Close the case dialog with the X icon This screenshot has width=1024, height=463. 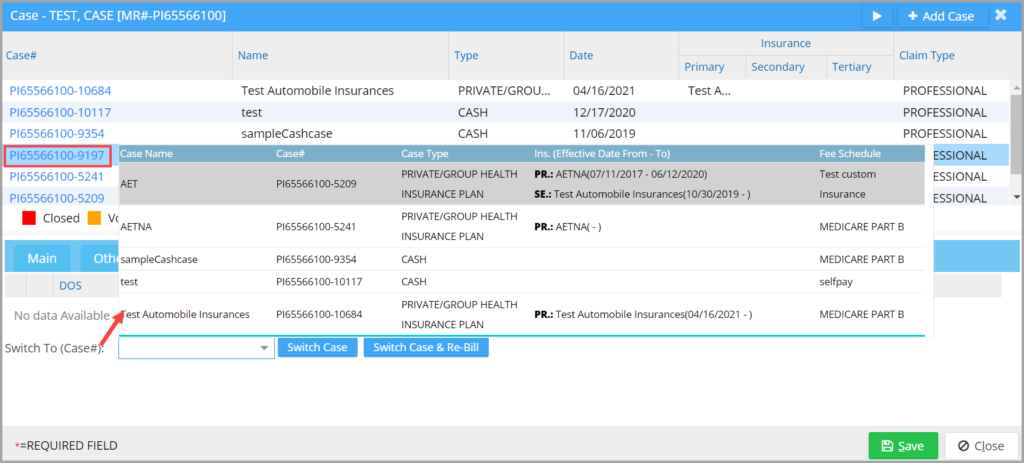(x=1000, y=15)
